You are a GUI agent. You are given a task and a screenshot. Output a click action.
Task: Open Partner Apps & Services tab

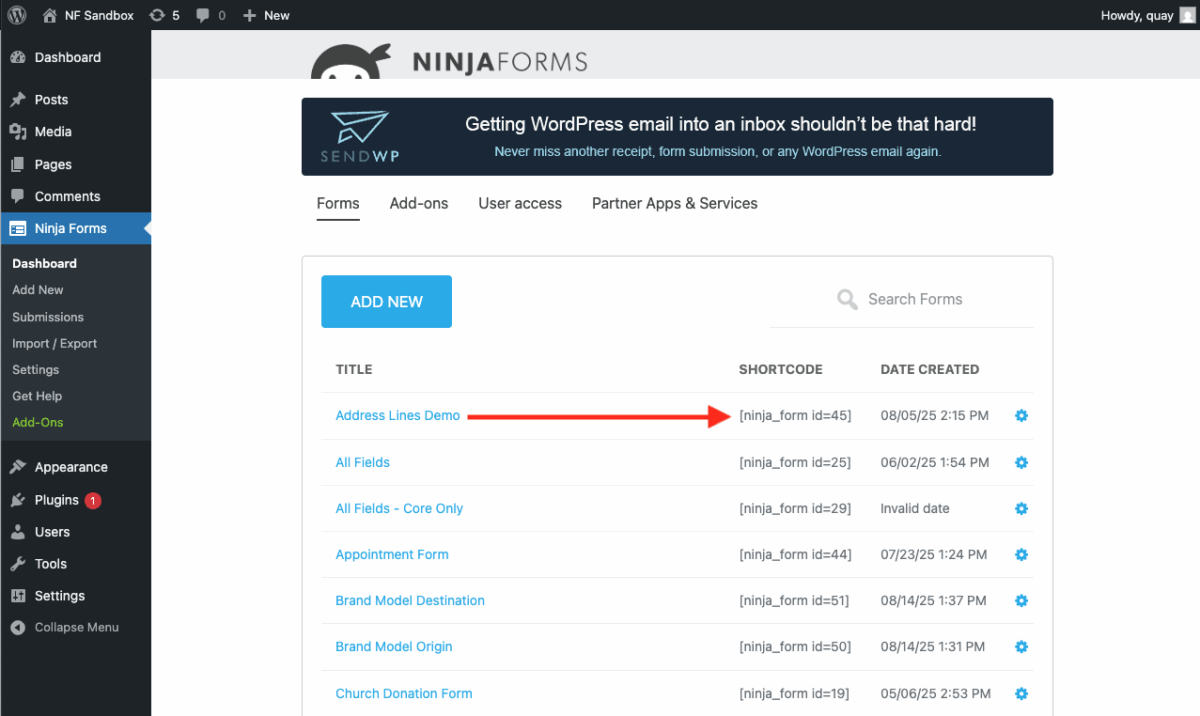coord(675,203)
